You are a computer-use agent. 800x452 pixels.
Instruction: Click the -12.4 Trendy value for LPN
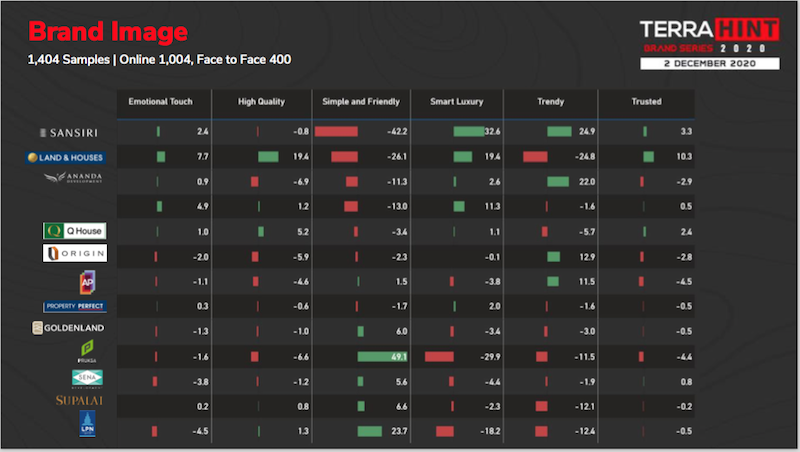pyautogui.click(x=585, y=431)
